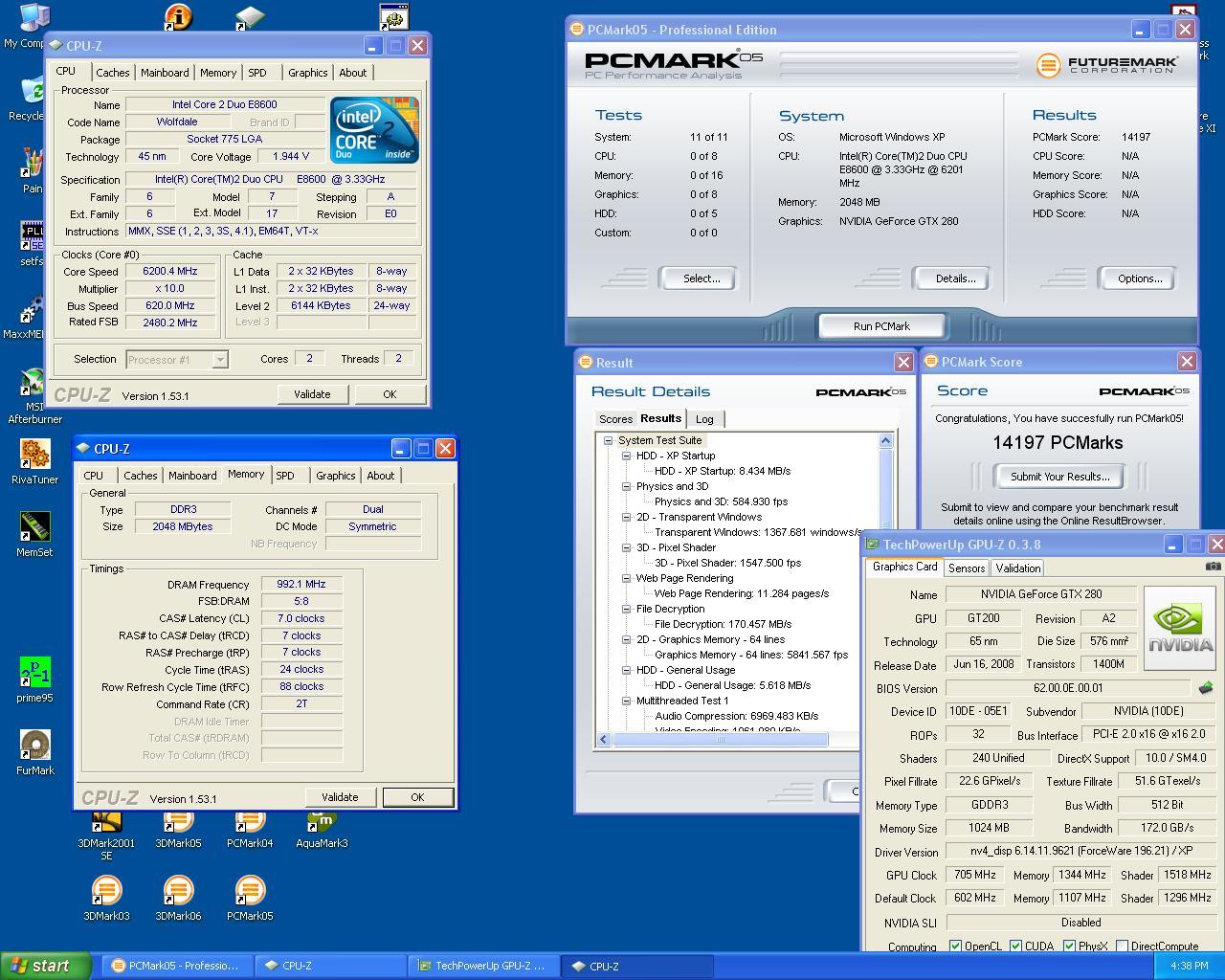Image resolution: width=1225 pixels, height=980 pixels.
Task: Switch to Scores tab in Result window
Action: [615, 419]
